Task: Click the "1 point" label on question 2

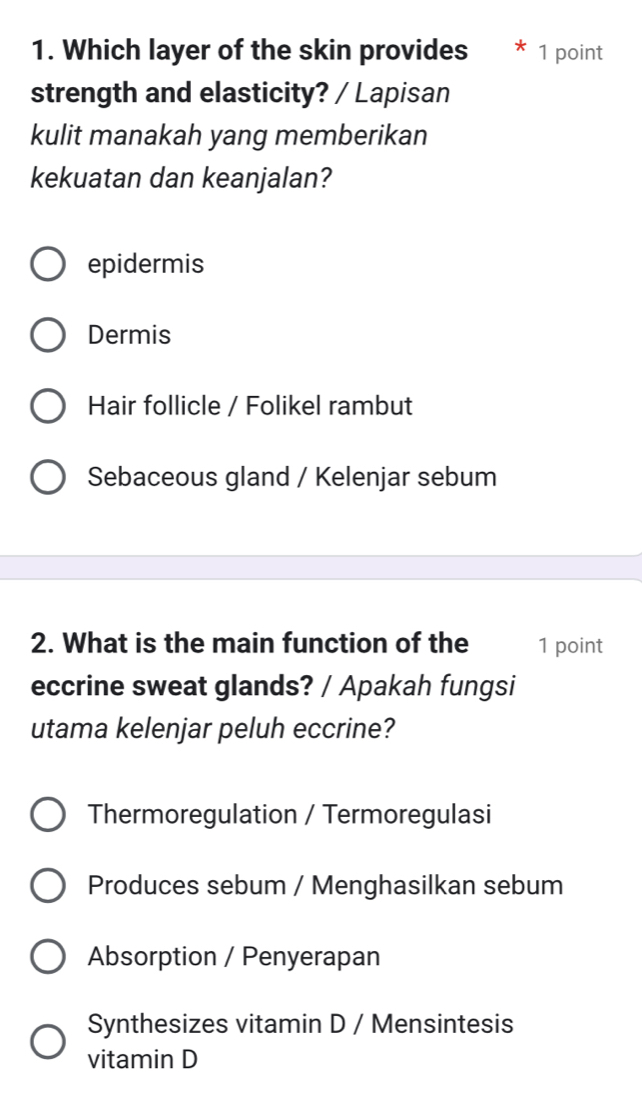Action: coord(570,646)
